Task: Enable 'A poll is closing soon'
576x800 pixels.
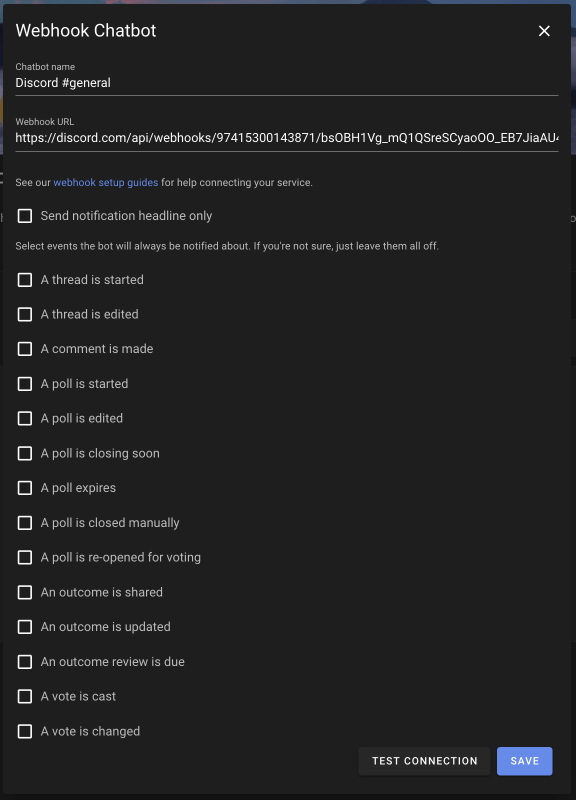Action: click(24, 453)
